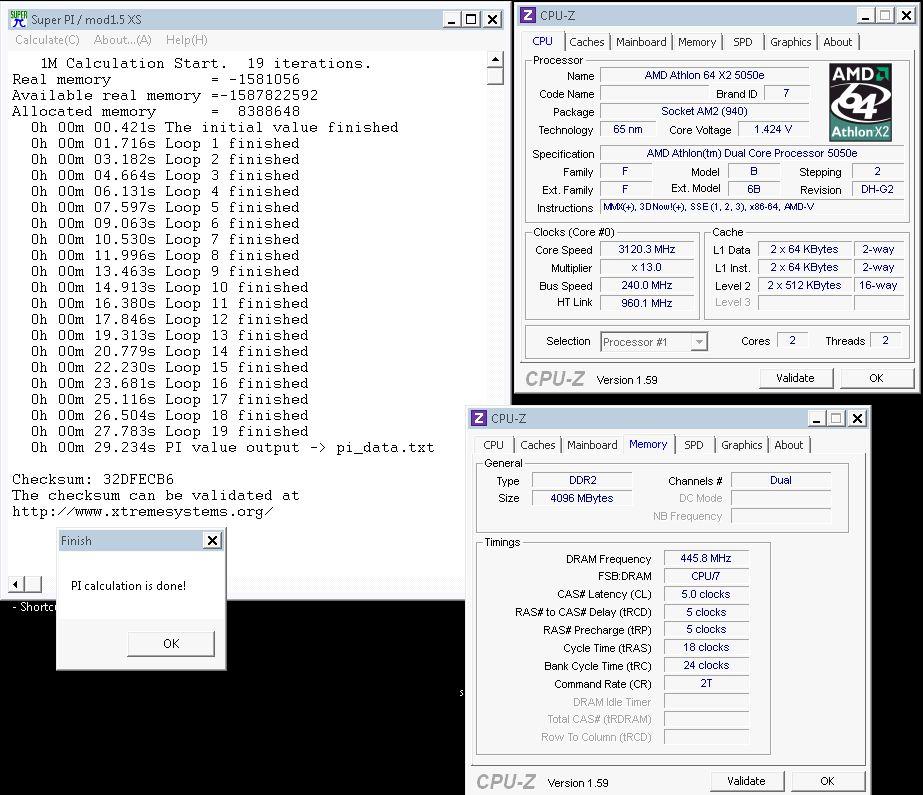Click the Technology value 65 nm
This screenshot has width=923, height=795.
click(x=627, y=129)
